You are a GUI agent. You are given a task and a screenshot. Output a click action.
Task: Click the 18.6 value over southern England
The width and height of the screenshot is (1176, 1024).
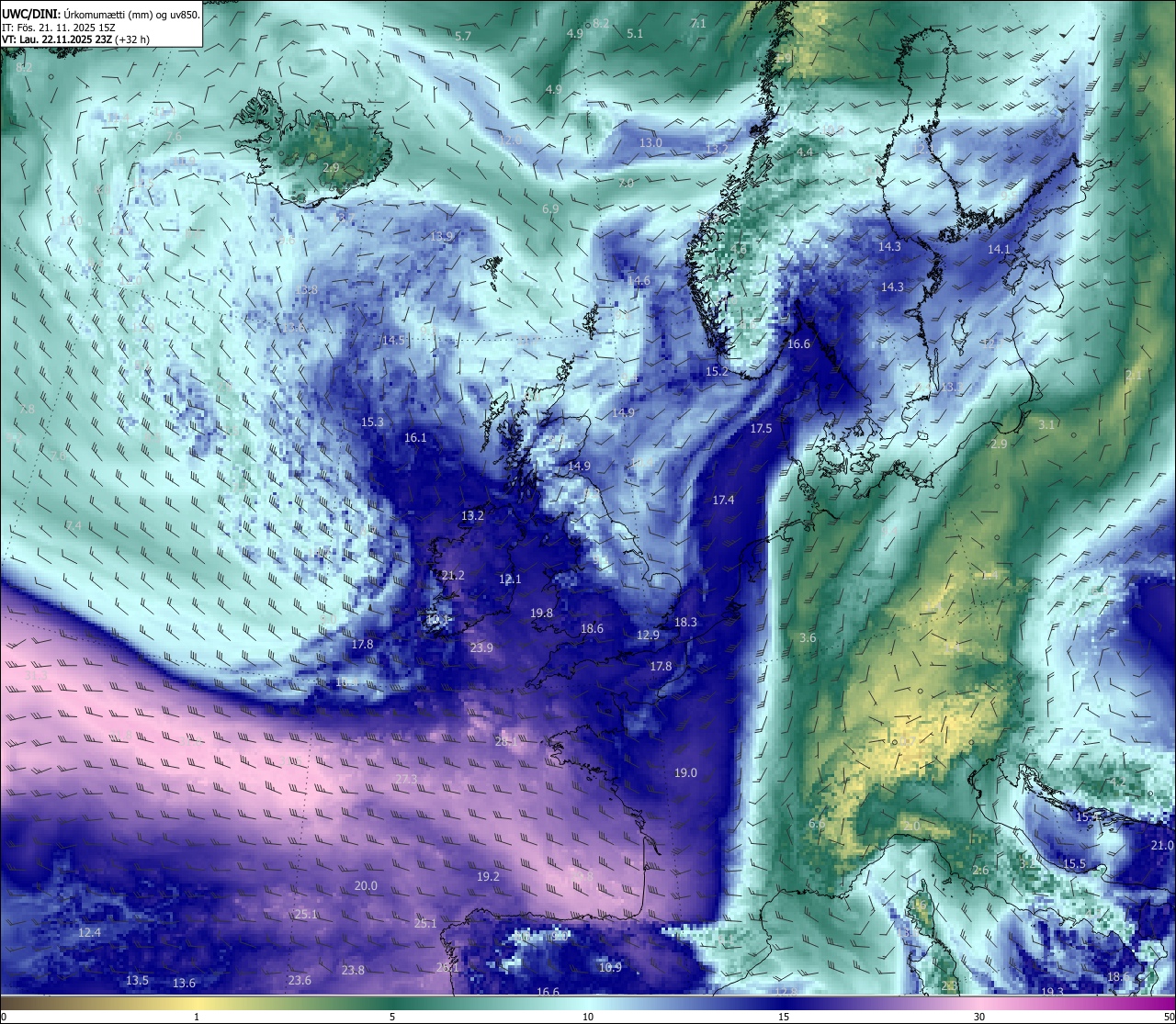592,628
